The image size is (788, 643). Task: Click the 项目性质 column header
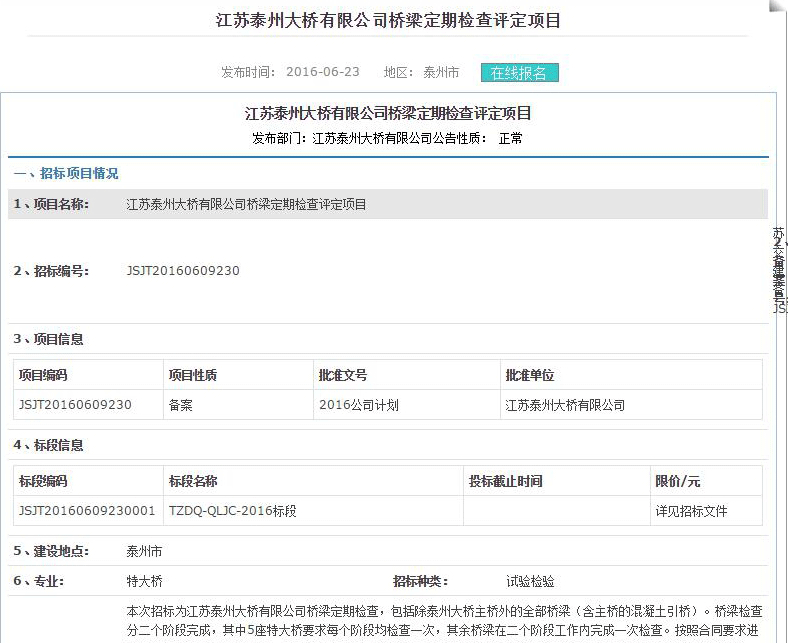193,375
